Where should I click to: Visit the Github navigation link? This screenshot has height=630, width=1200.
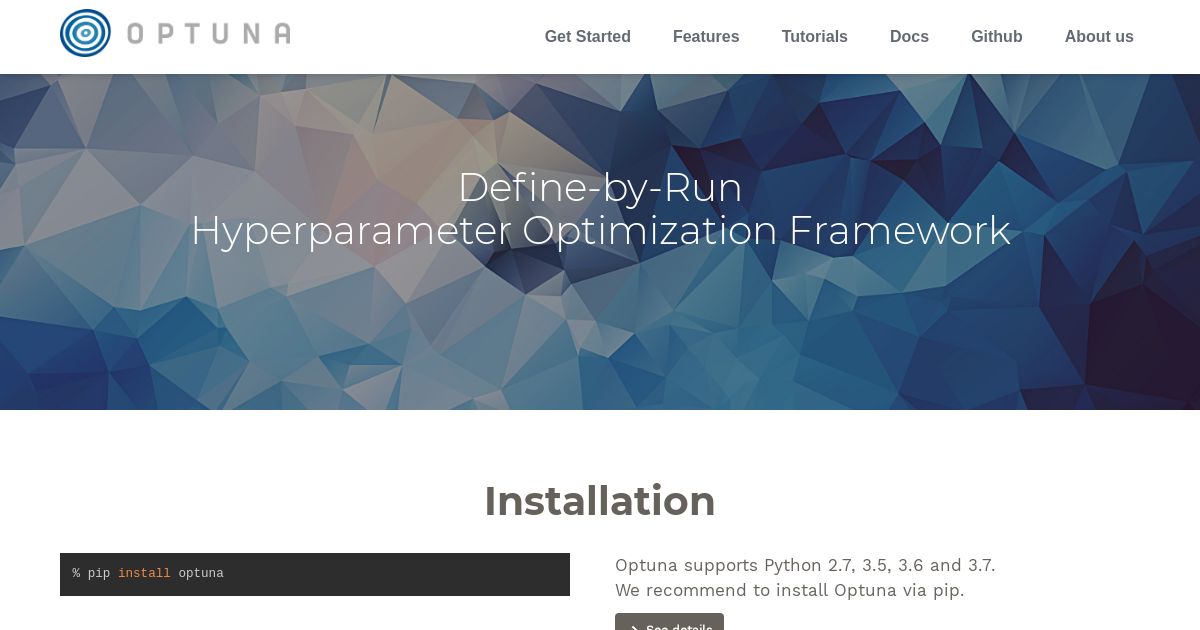click(996, 37)
